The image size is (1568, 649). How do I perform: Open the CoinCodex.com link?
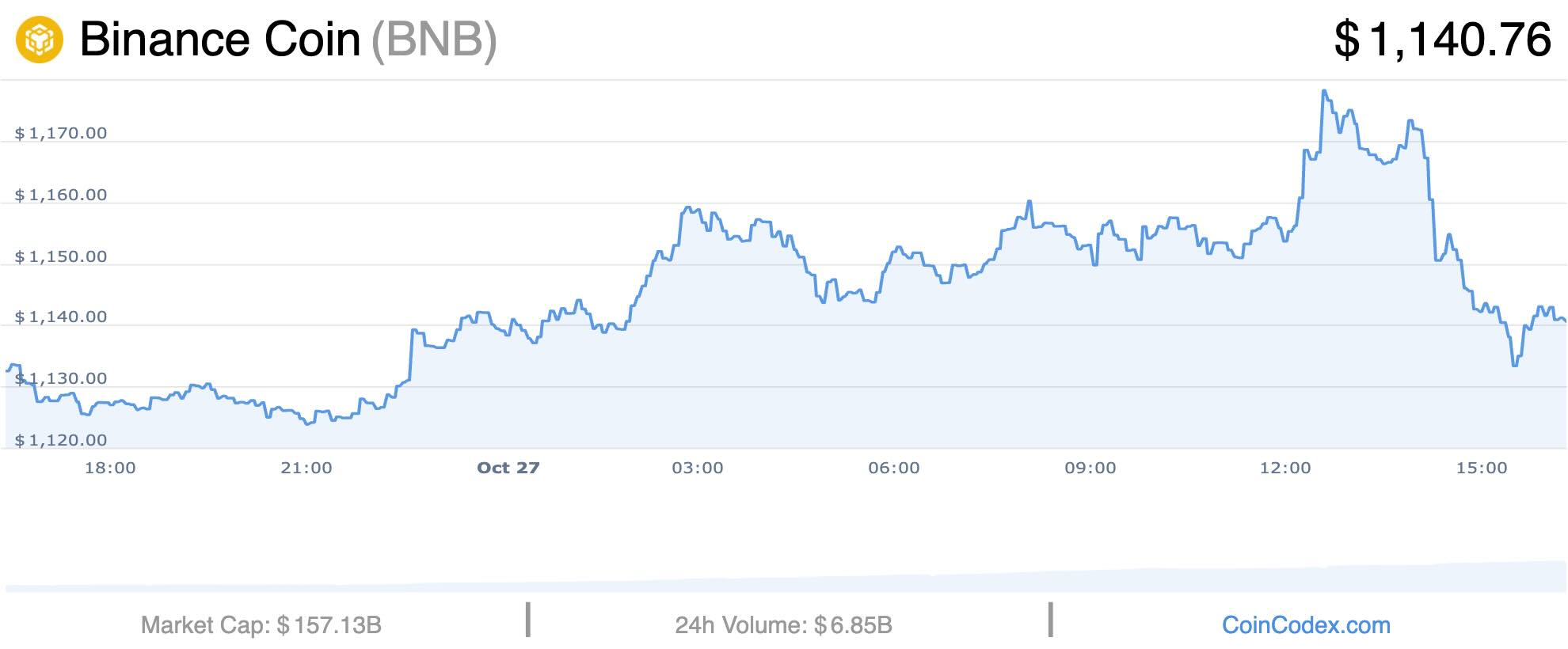coord(1306,625)
